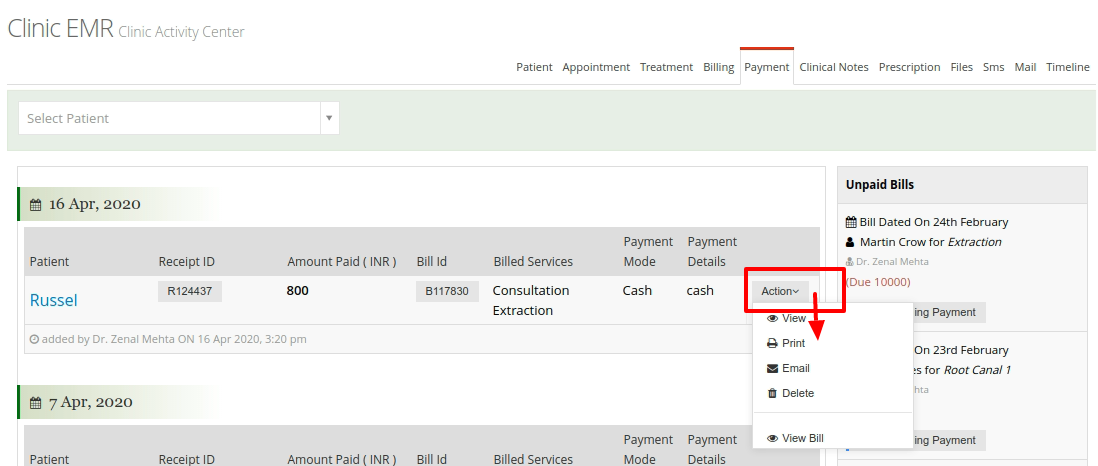Click receipt ID R124437
1098x466 pixels.
(x=190, y=291)
